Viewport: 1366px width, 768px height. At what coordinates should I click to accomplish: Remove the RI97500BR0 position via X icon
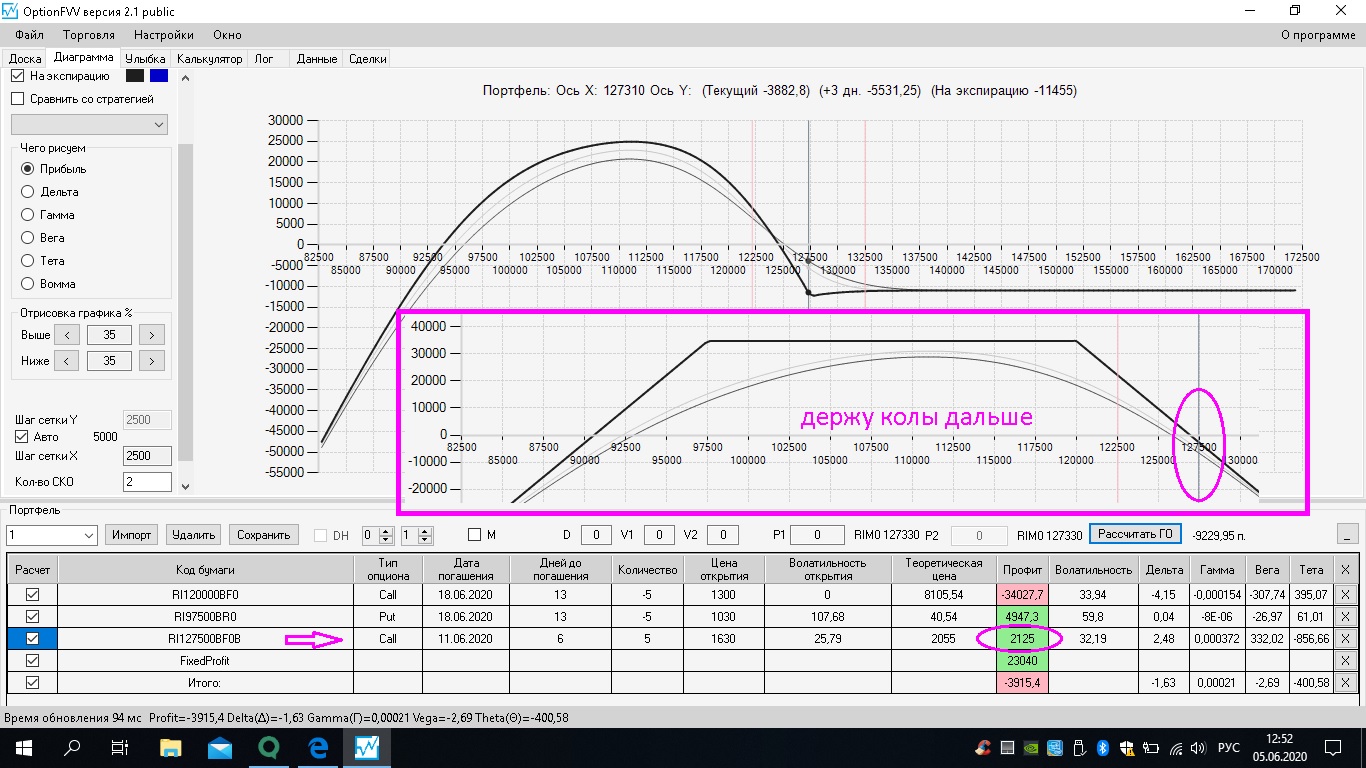[1345, 616]
